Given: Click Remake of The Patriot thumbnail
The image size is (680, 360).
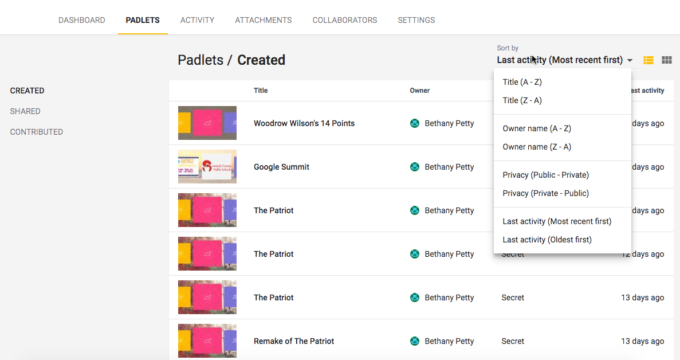Looking at the screenshot, I should pos(207,341).
